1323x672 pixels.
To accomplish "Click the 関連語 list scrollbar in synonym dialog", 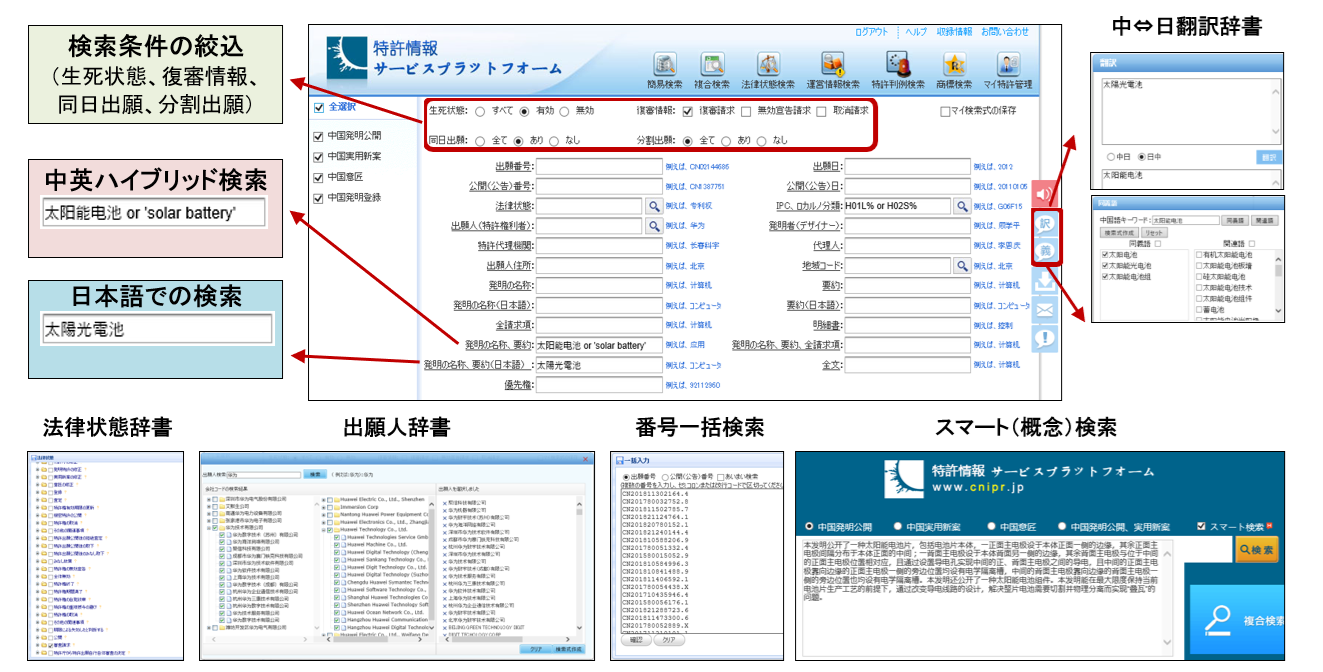I will 1278,285.
